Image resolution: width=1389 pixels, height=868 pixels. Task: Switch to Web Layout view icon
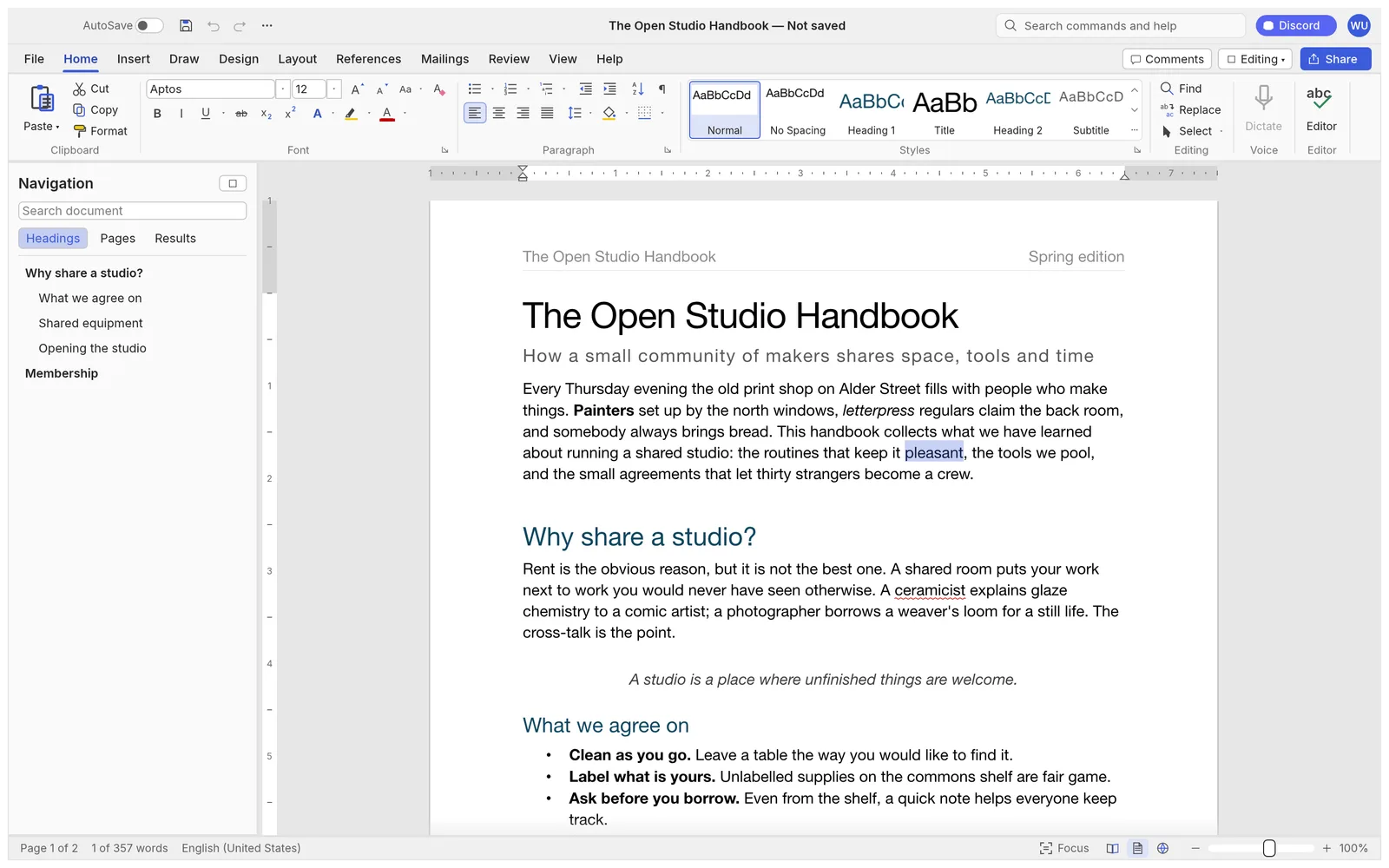coord(1162,848)
